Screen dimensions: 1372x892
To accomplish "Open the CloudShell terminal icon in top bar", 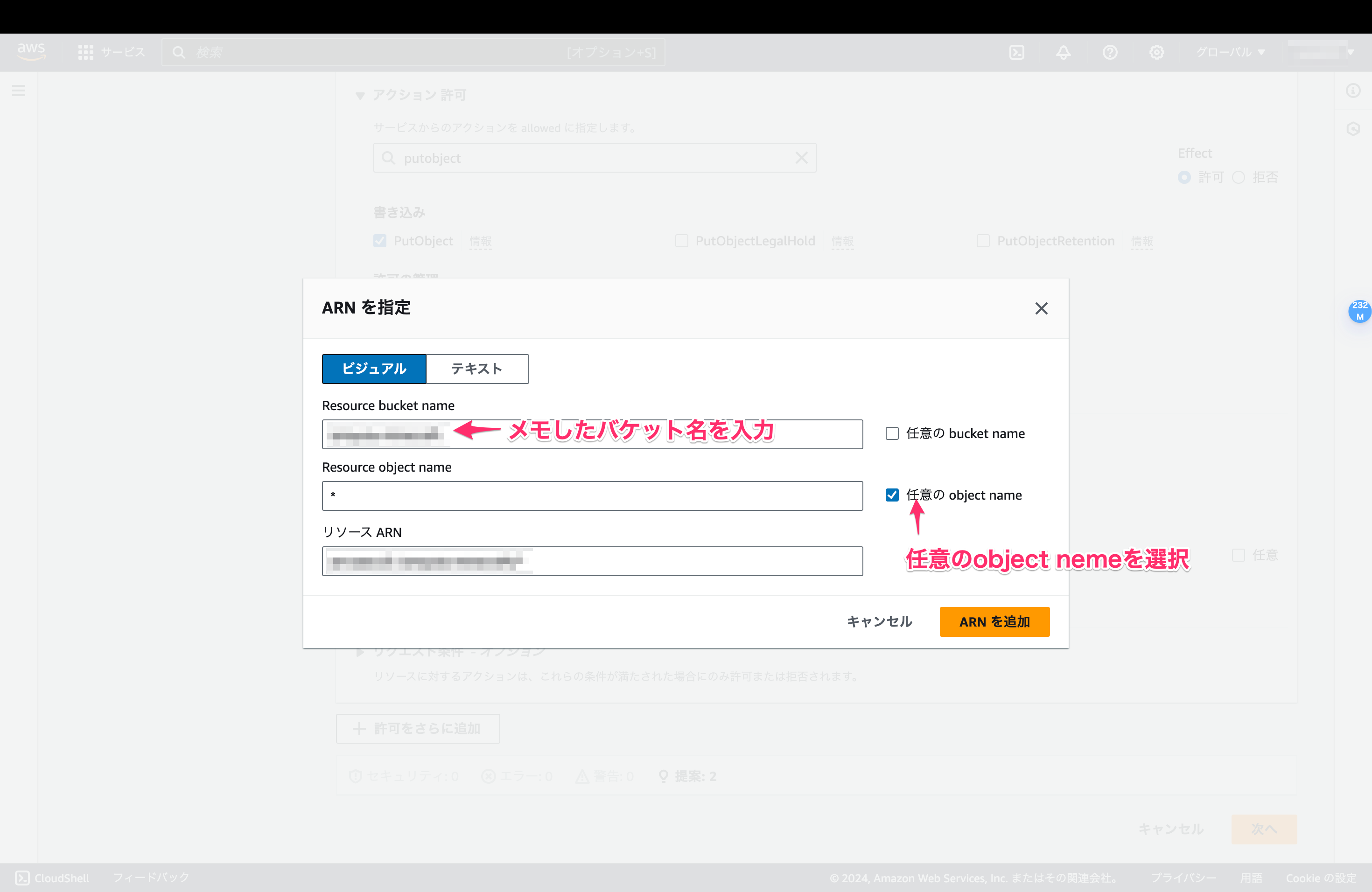I will [x=1017, y=52].
